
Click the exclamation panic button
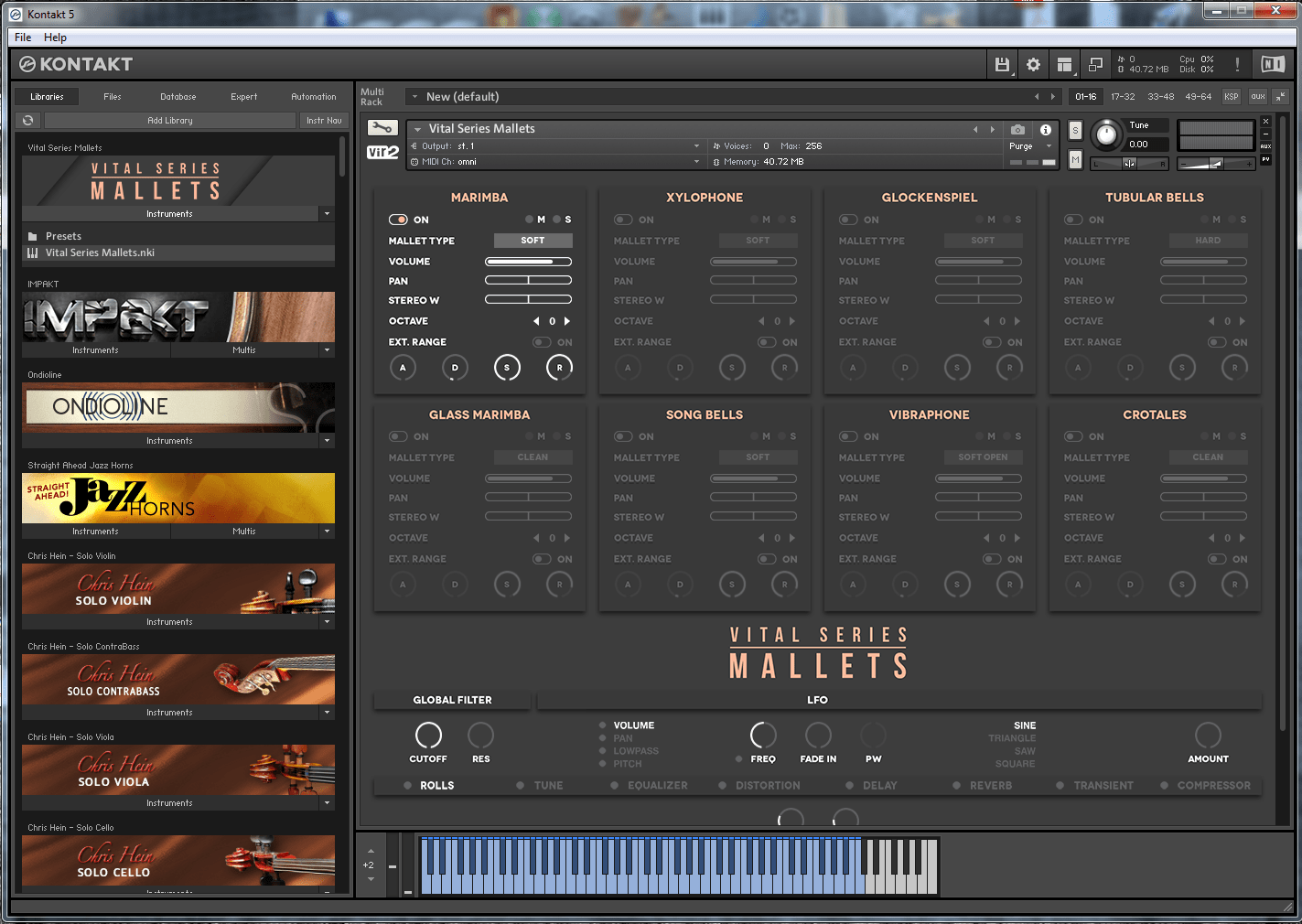(1237, 64)
